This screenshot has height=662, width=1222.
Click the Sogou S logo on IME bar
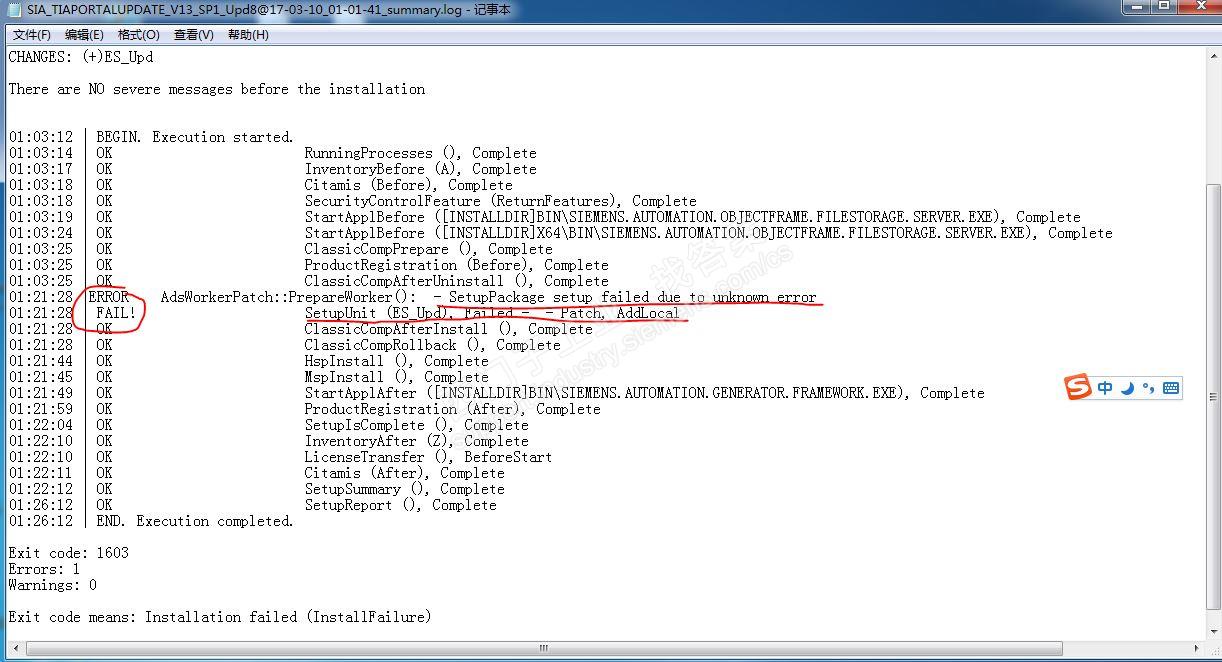click(1078, 388)
